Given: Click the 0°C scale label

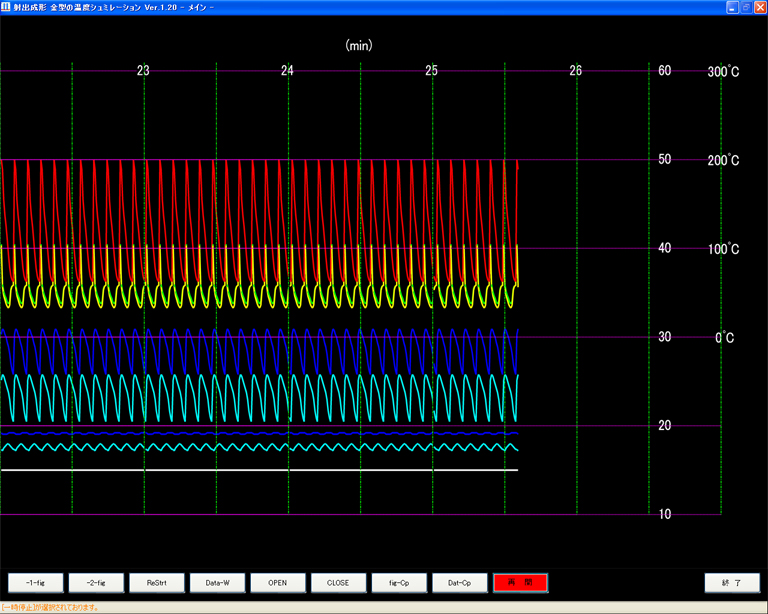Looking at the screenshot, I should [724, 338].
